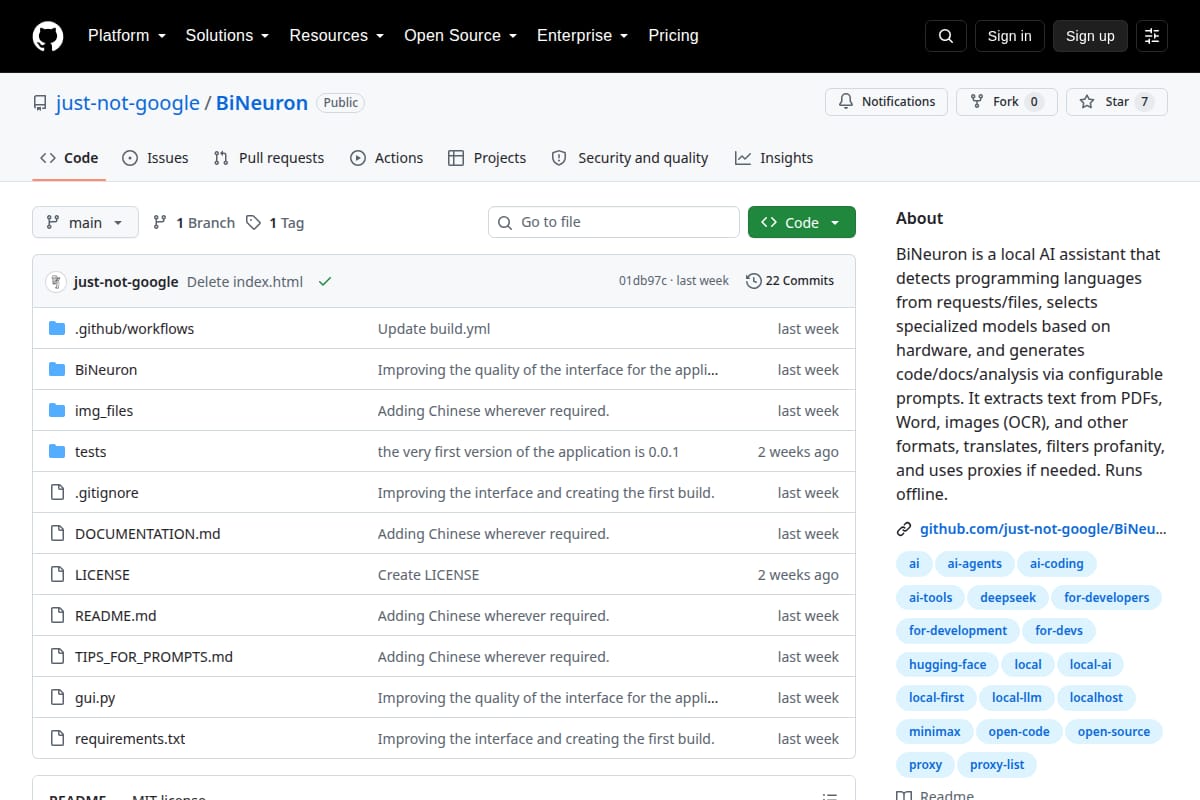Fork the repository
1200x800 pixels.
pos(1007,102)
